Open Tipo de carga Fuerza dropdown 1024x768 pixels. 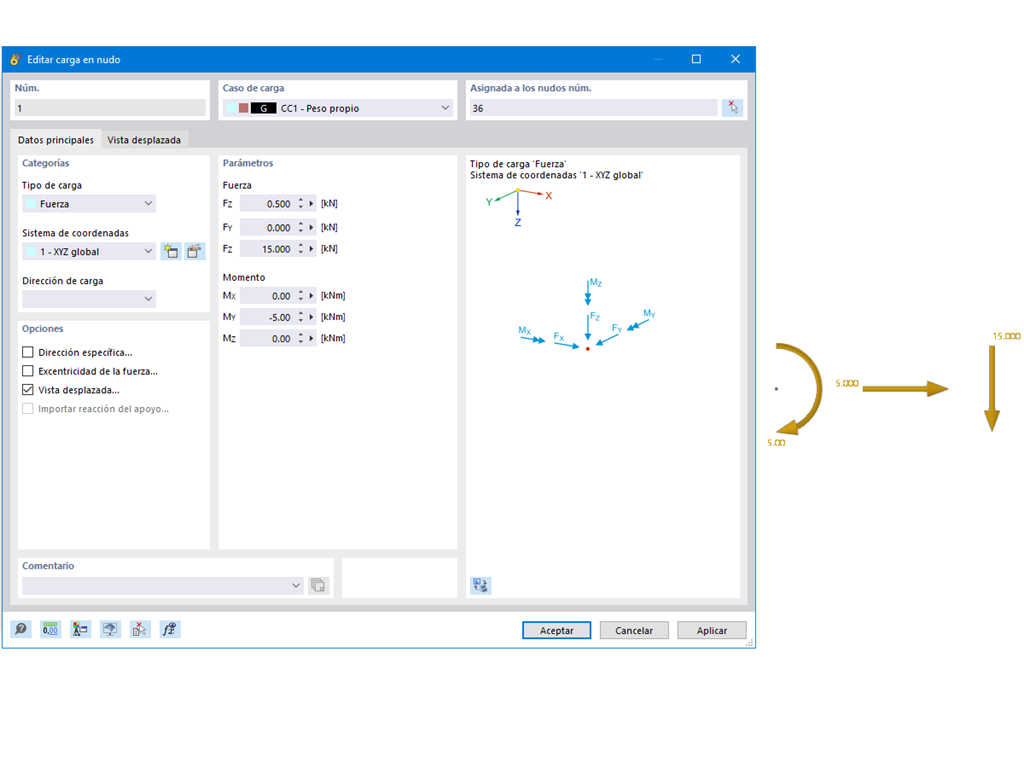(148, 204)
